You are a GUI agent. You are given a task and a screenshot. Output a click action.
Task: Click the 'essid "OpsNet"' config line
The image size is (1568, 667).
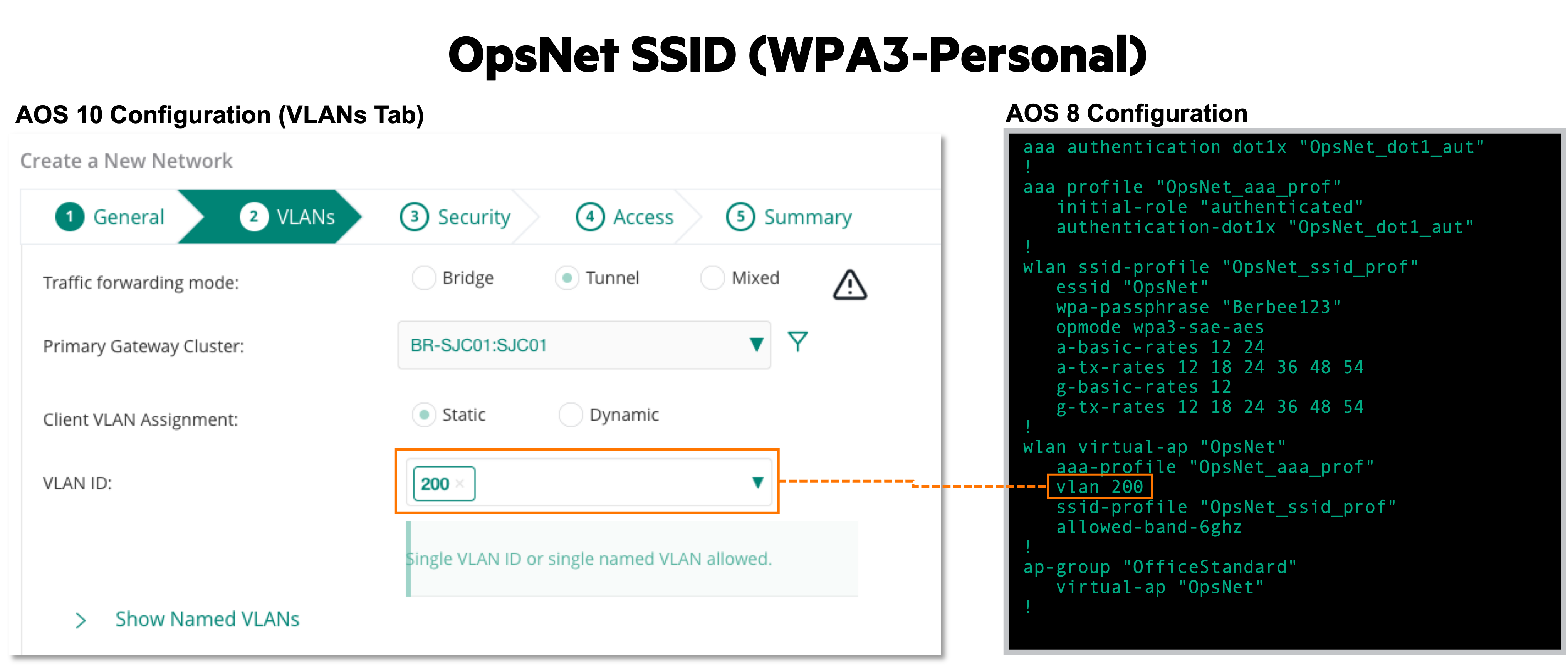(1132, 287)
